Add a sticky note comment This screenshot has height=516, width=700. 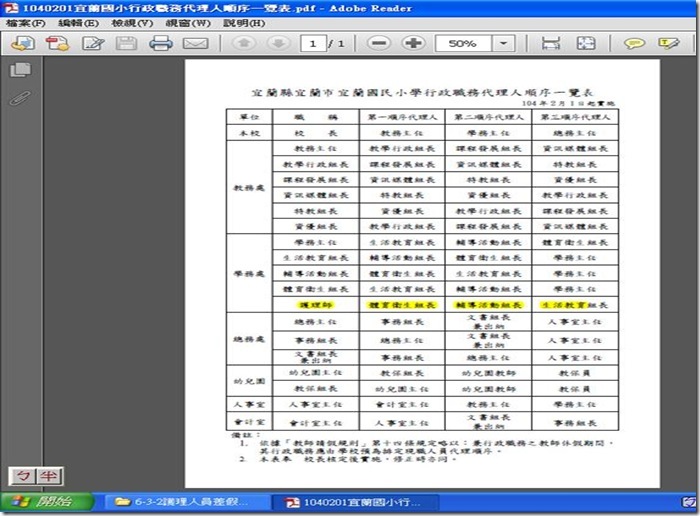pos(633,44)
